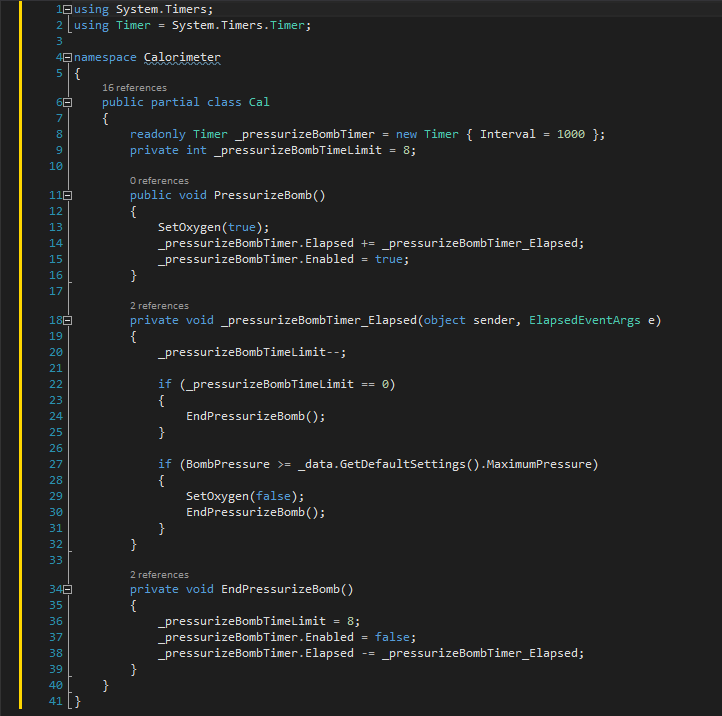The width and height of the screenshot is (722, 716).
Task: Open the '16 references' CodeLens link
Action: (134, 87)
